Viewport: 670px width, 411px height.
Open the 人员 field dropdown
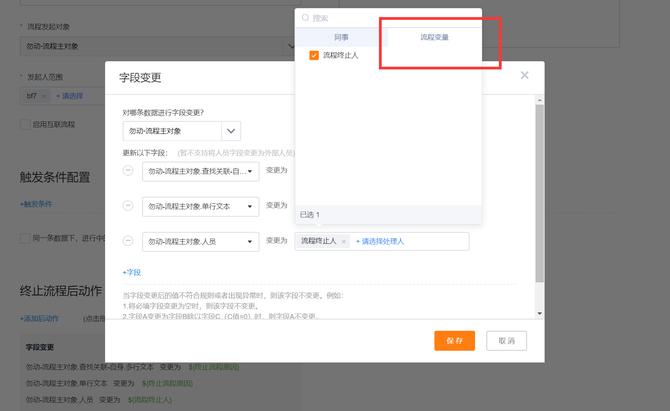[x=249, y=241]
